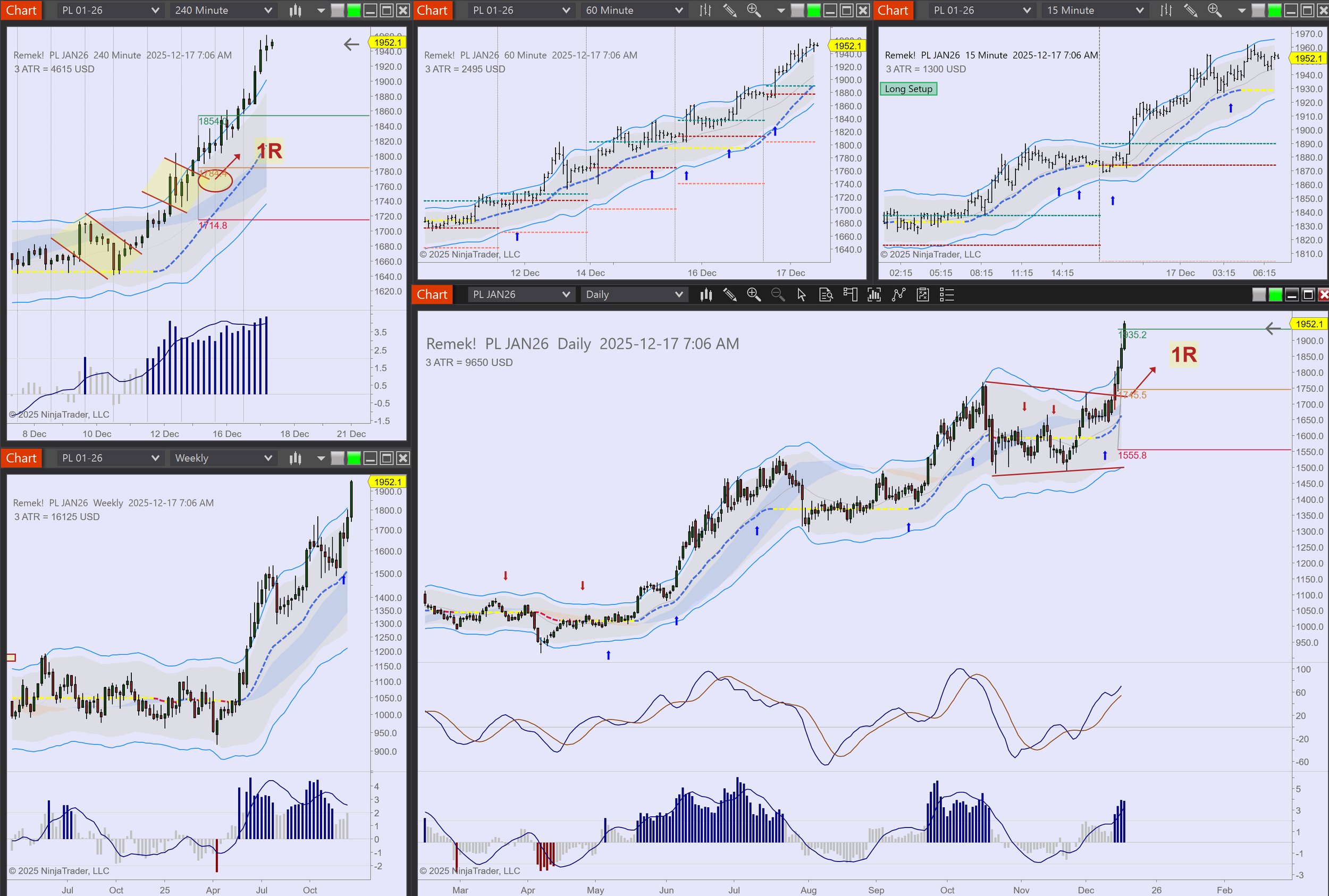The height and width of the screenshot is (896, 1329).
Task: Click the Chart tab of 60 Minute window
Action: pyautogui.click(x=432, y=10)
